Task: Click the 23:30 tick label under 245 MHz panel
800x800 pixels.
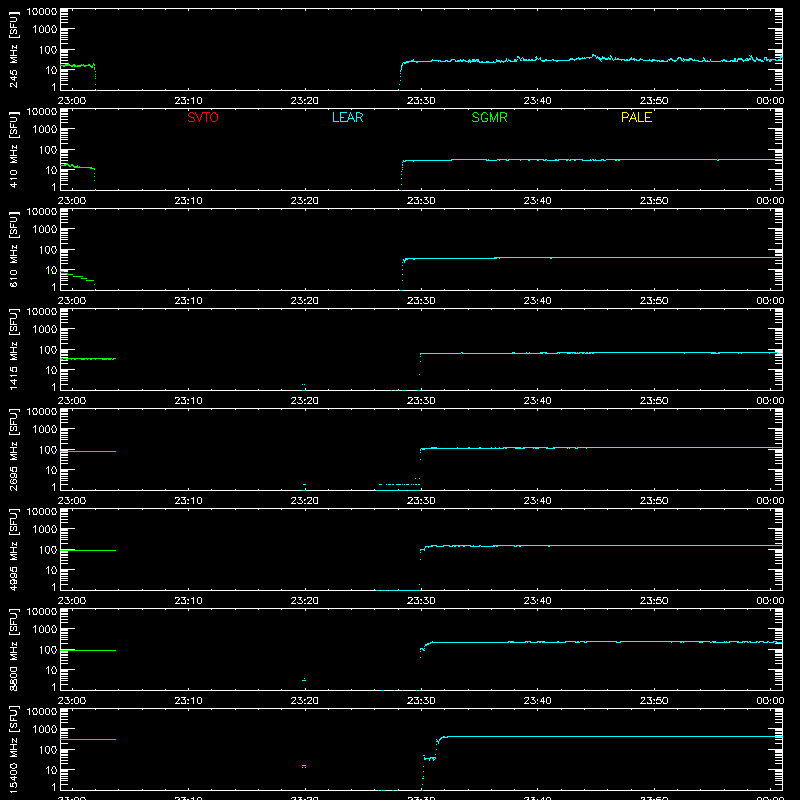Action: coord(421,101)
